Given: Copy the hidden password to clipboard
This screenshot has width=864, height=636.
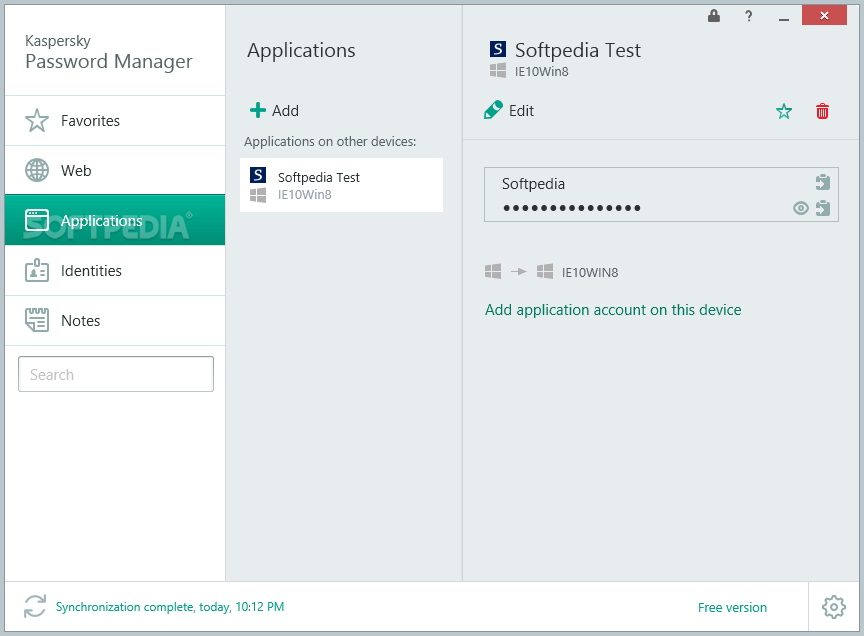Looking at the screenshot, I should click(x=823, y=208).
